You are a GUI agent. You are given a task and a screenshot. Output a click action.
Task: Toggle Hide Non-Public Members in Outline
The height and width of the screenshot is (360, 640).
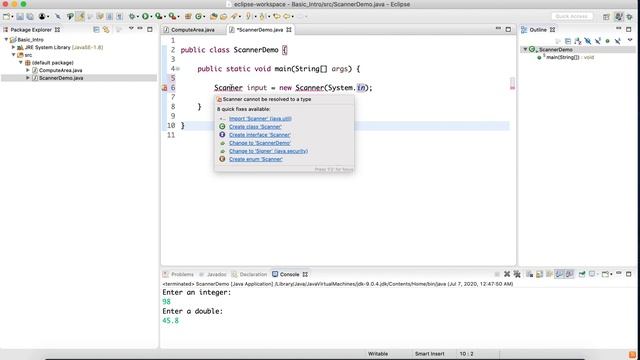coord(607,41)
